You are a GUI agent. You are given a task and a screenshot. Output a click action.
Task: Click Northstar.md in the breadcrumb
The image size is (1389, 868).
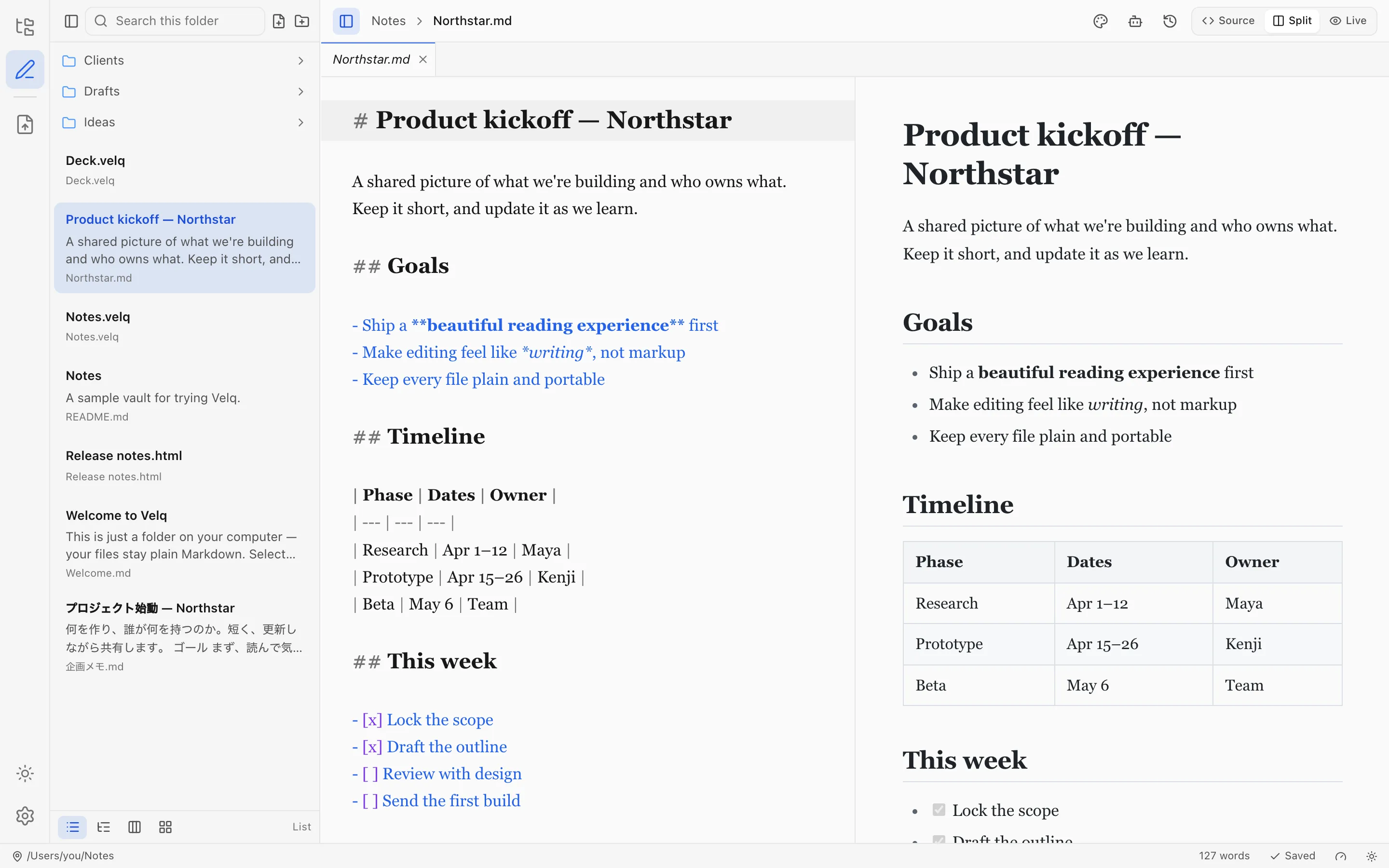pos(472,21)
